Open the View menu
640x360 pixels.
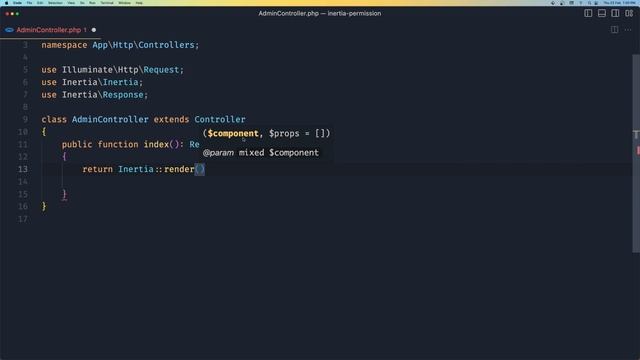pos(71,3)
